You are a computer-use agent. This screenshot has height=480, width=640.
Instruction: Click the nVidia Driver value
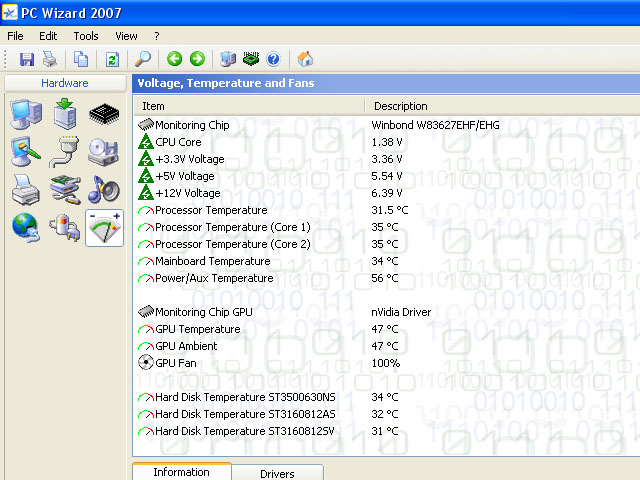click(401, 312)
